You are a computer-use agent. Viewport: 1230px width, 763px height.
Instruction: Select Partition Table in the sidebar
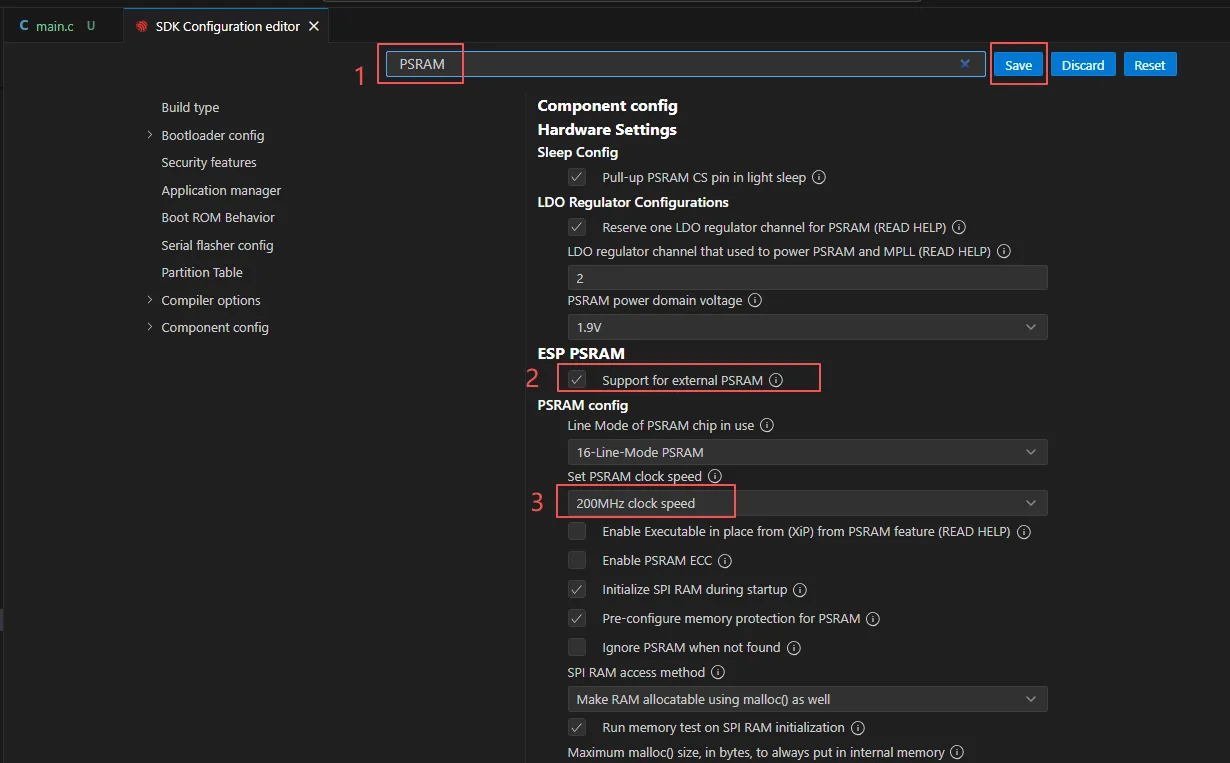pyautogui.click(x=202, y=272)
